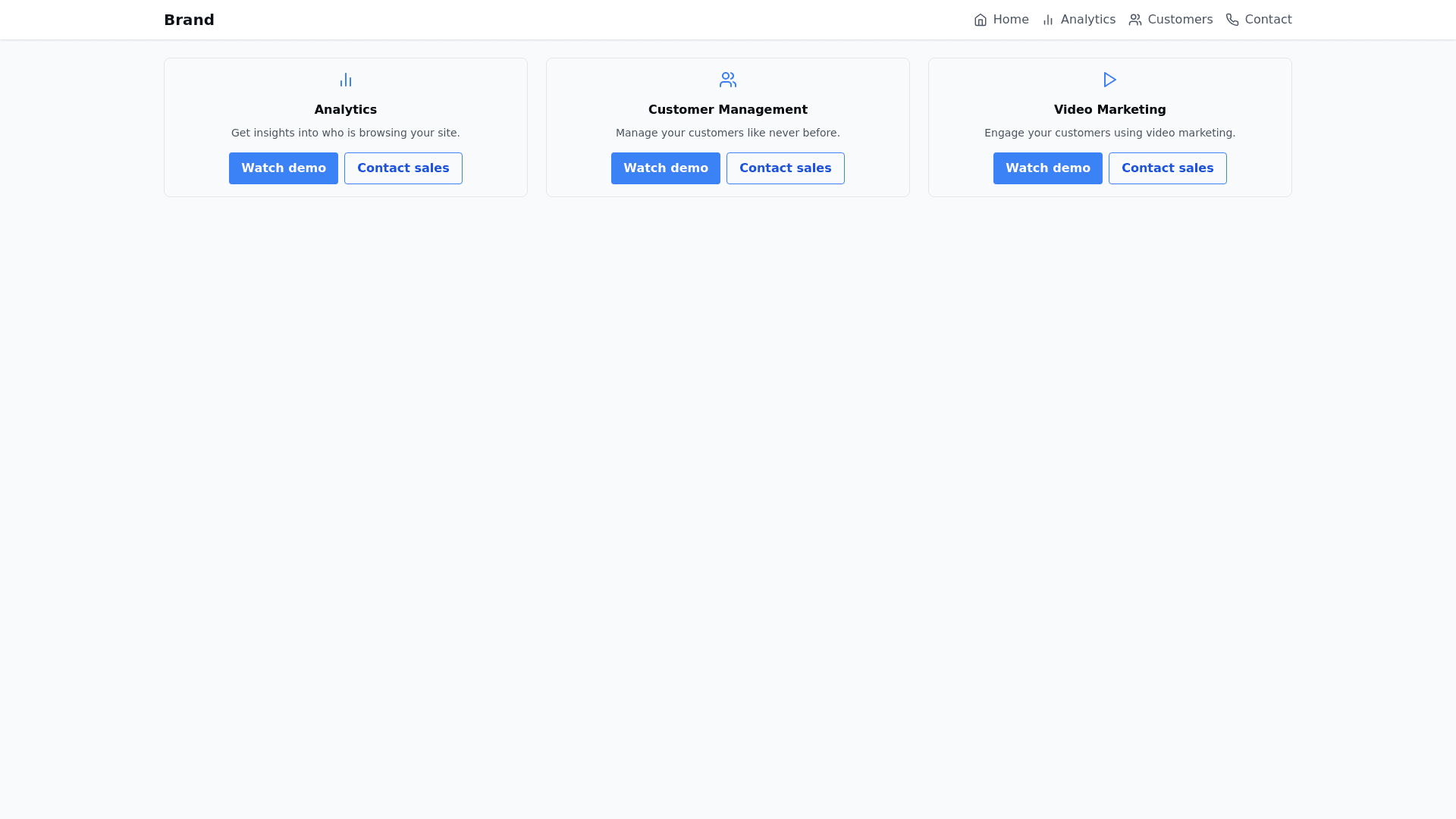Viewport: 1456px width, 819px height.
Task: Open the Customers navigation link
Action: (x=1180, y=20)
